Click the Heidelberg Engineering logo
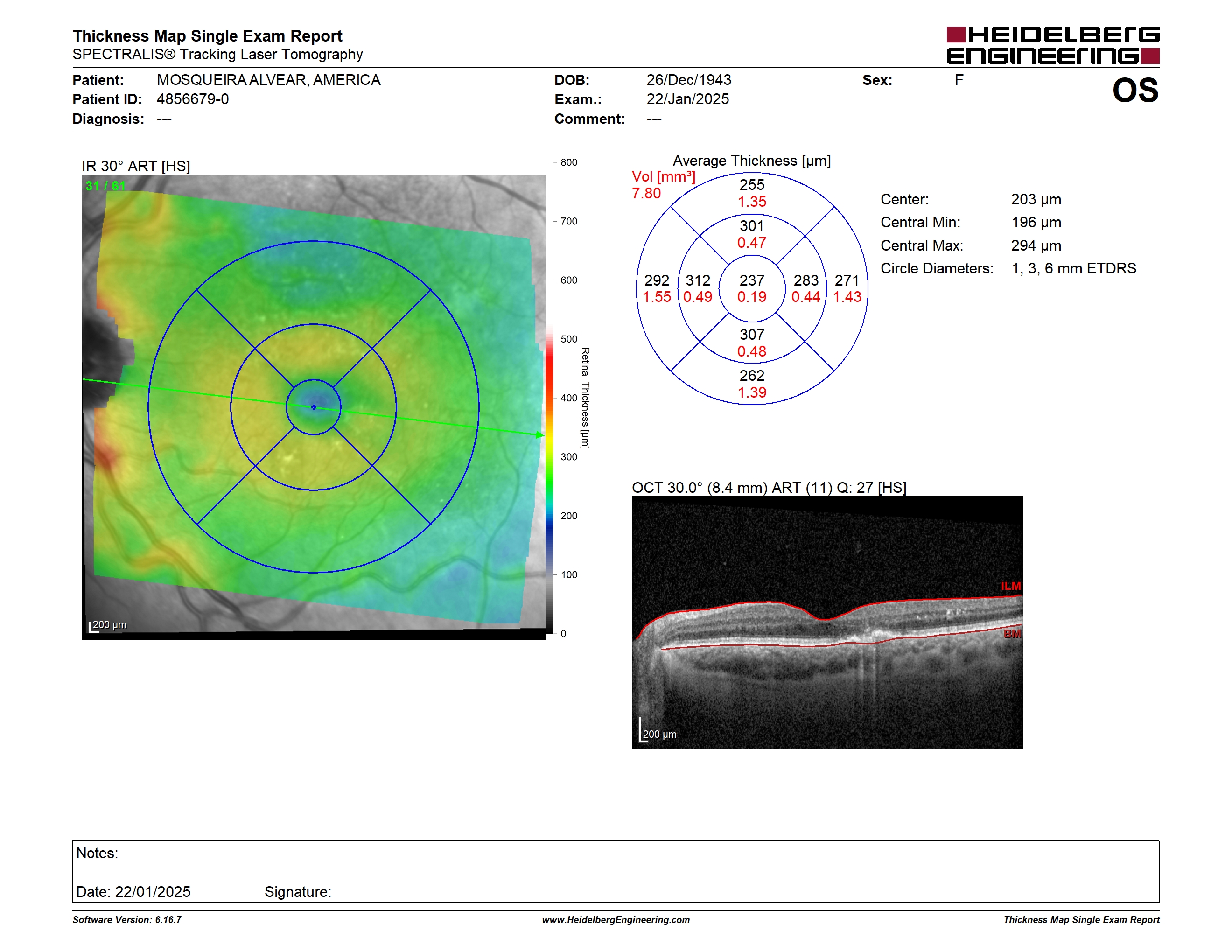This screenshot has height=952, width=1232. [x=1053, y=45]
